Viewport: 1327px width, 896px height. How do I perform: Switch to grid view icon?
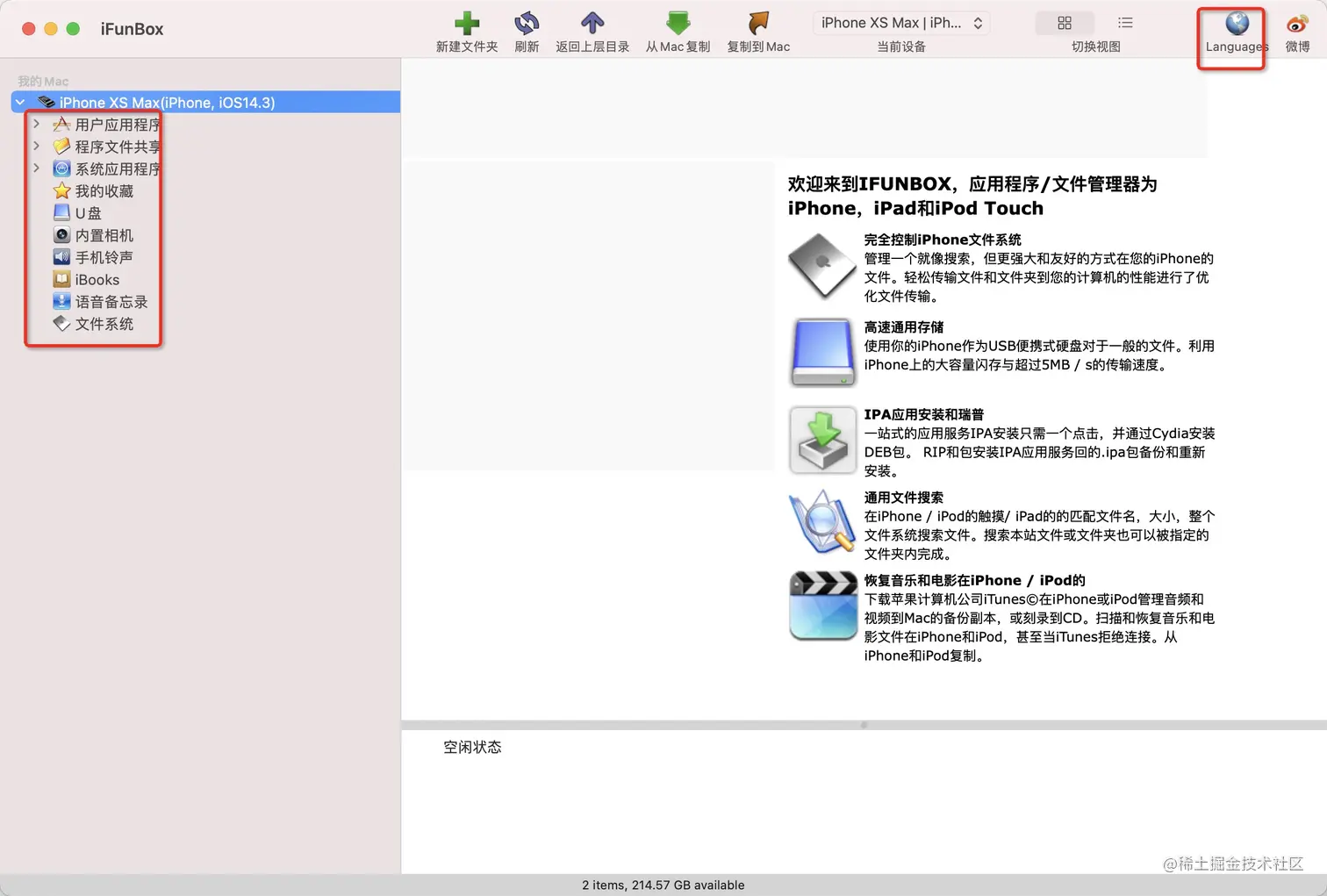click(1065, 23)
